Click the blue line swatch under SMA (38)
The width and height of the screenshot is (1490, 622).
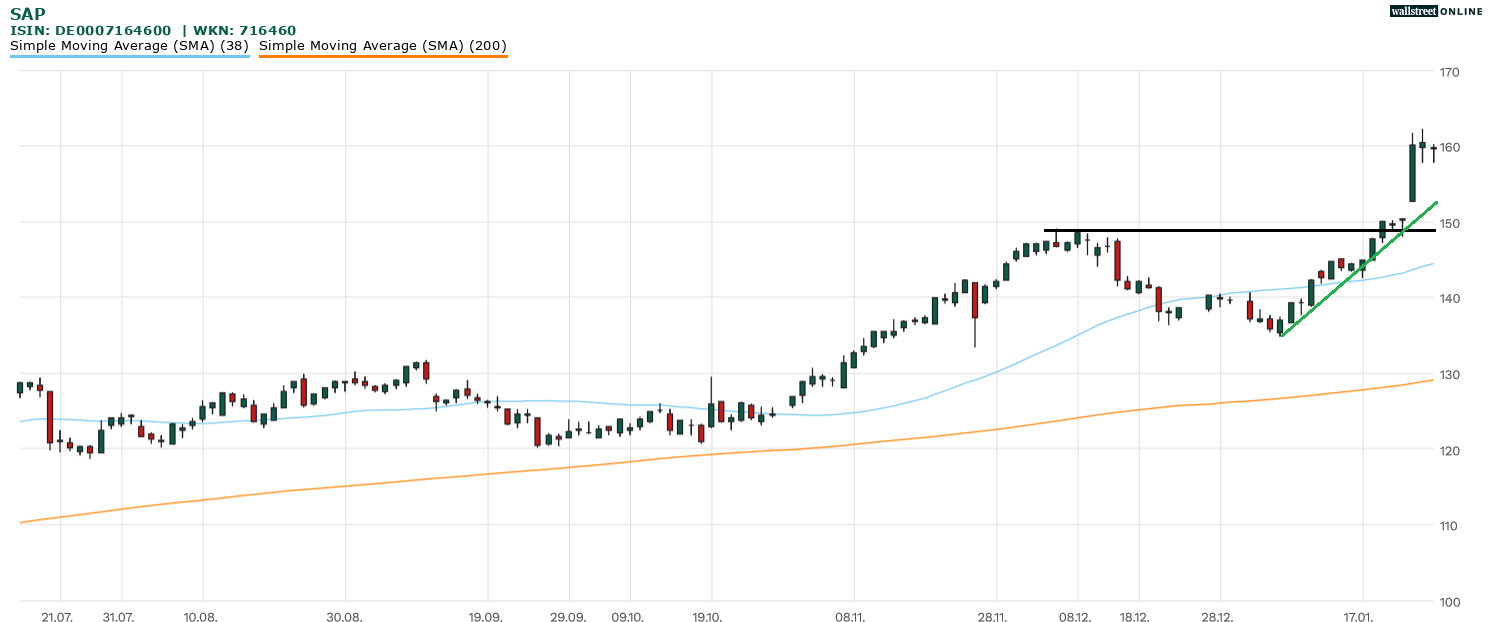point(129,56)
